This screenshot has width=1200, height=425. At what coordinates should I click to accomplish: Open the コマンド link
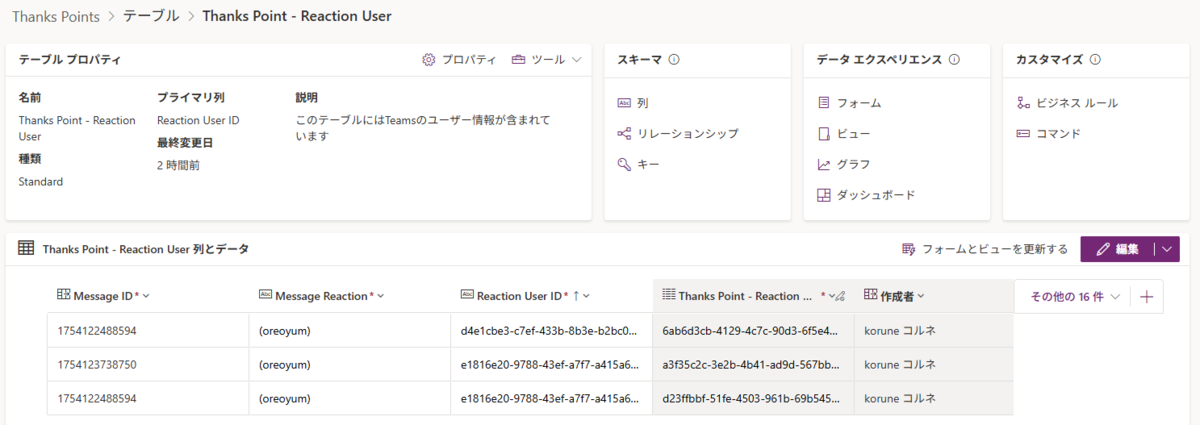tap(1058, 133)
